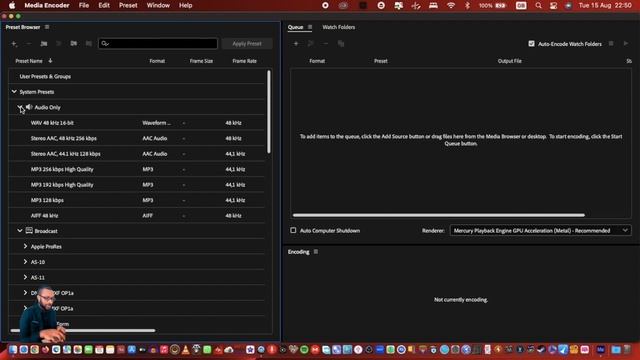Duplicate icon in Queue toolbar

pos(341,44)
